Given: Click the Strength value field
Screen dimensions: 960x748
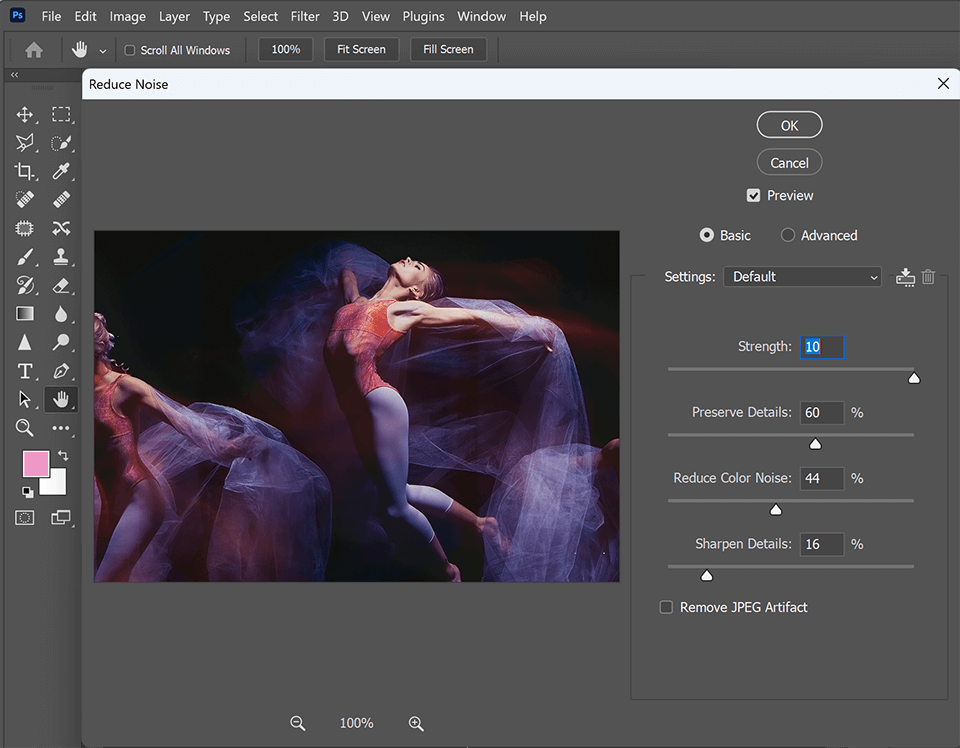Looking at the screenshot, I should [822, 347].
